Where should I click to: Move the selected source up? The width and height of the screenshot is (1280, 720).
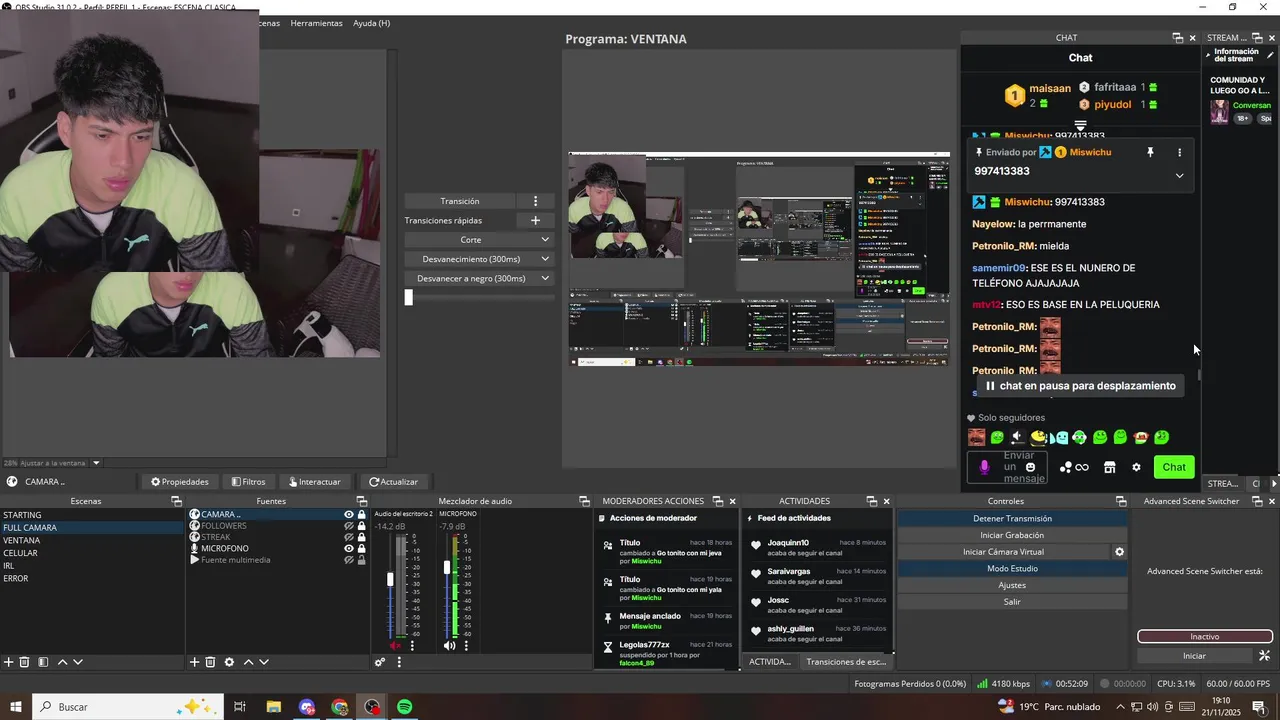249,662
